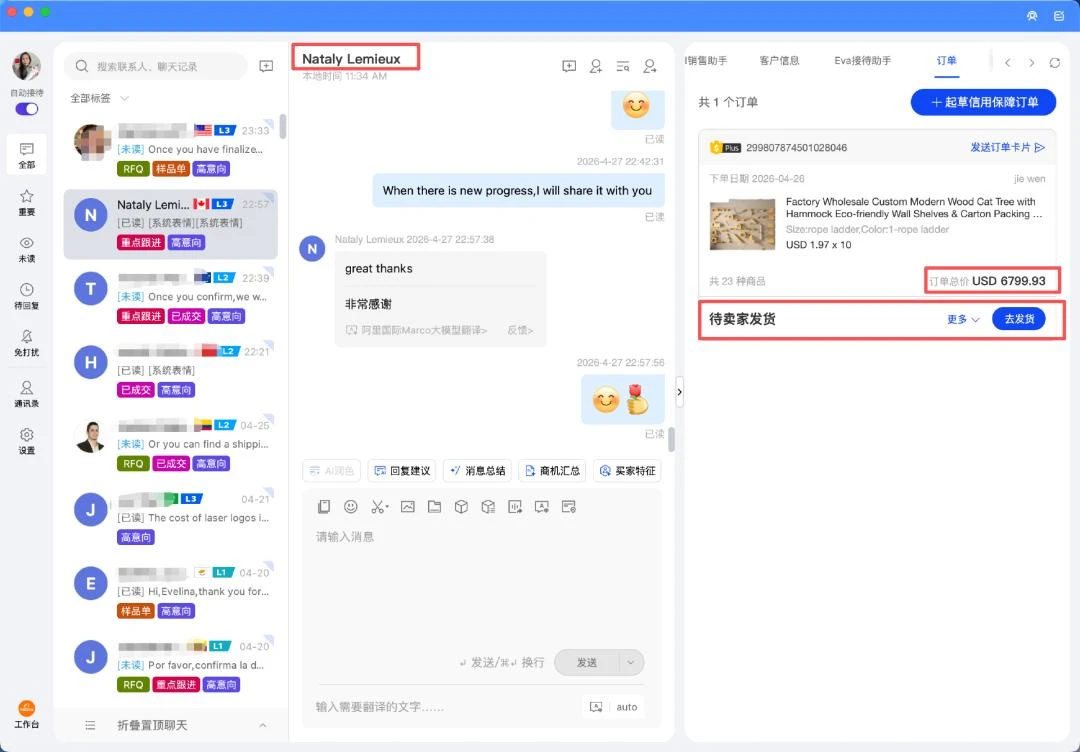
Task: Open chat previewing 'Once you have finalize...'
Action: pyautogui.click(x=171, y=151)
